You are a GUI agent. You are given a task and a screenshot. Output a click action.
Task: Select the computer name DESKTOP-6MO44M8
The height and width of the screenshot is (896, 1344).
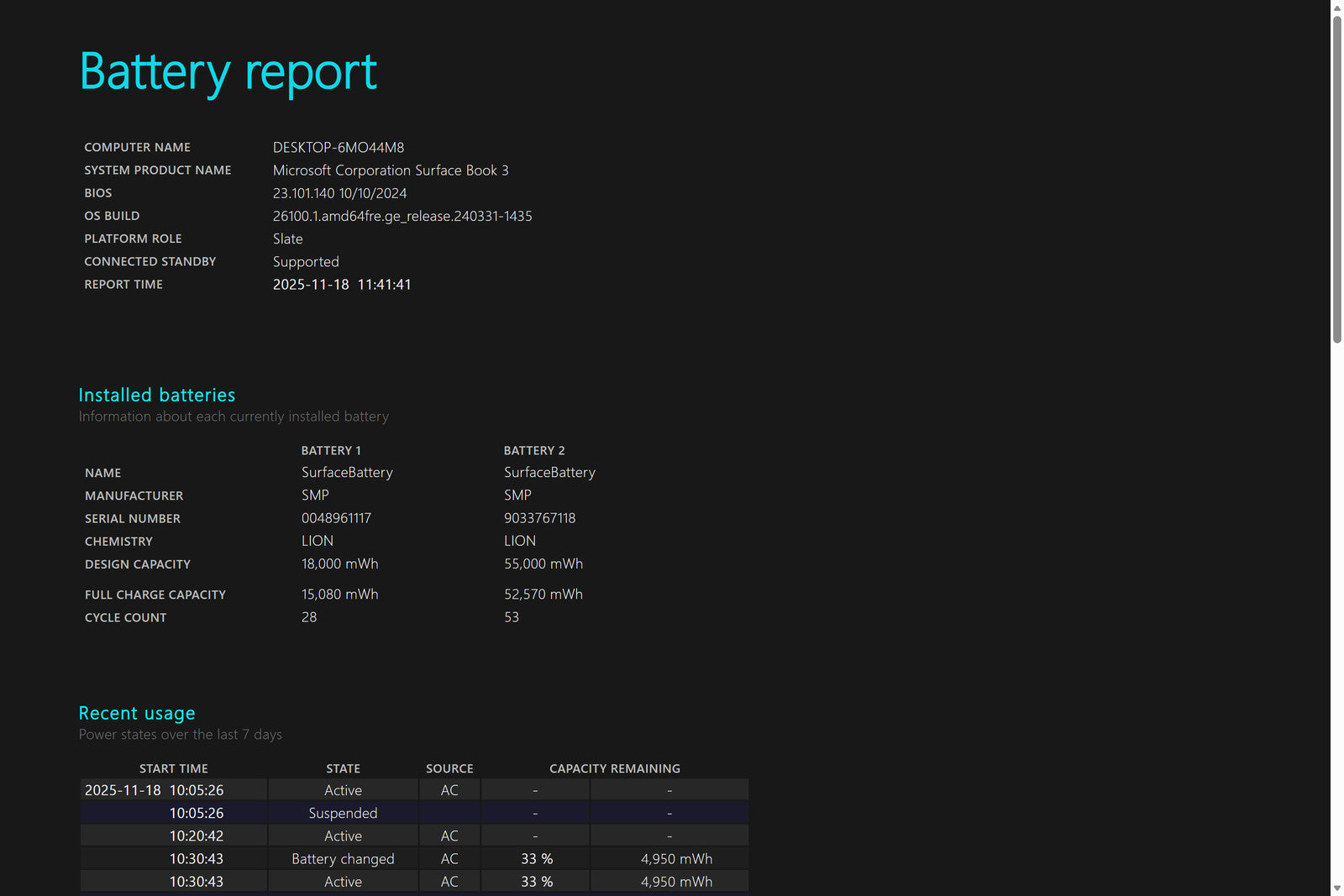pos(338,148)
